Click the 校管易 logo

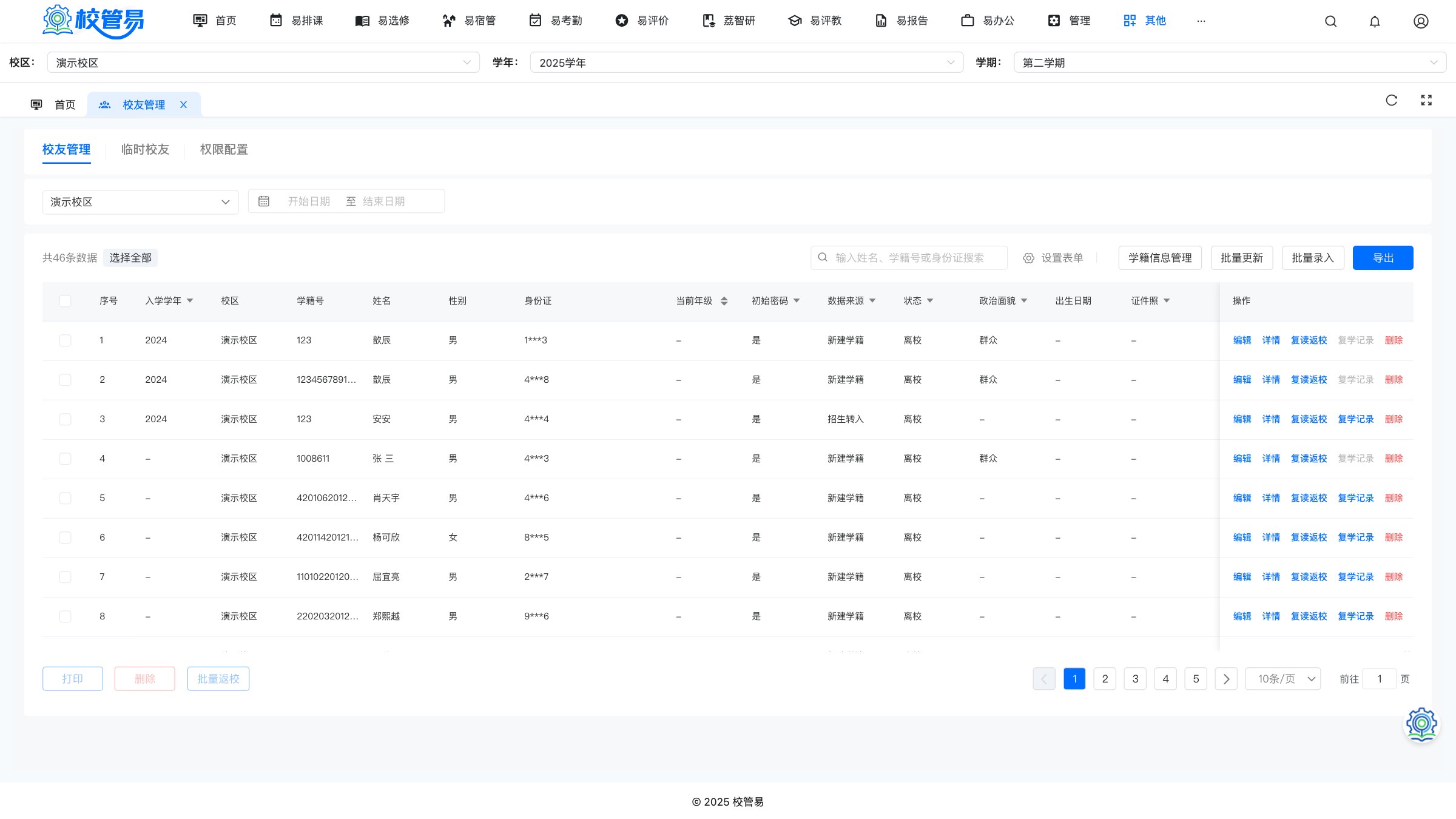pos(93,21)
